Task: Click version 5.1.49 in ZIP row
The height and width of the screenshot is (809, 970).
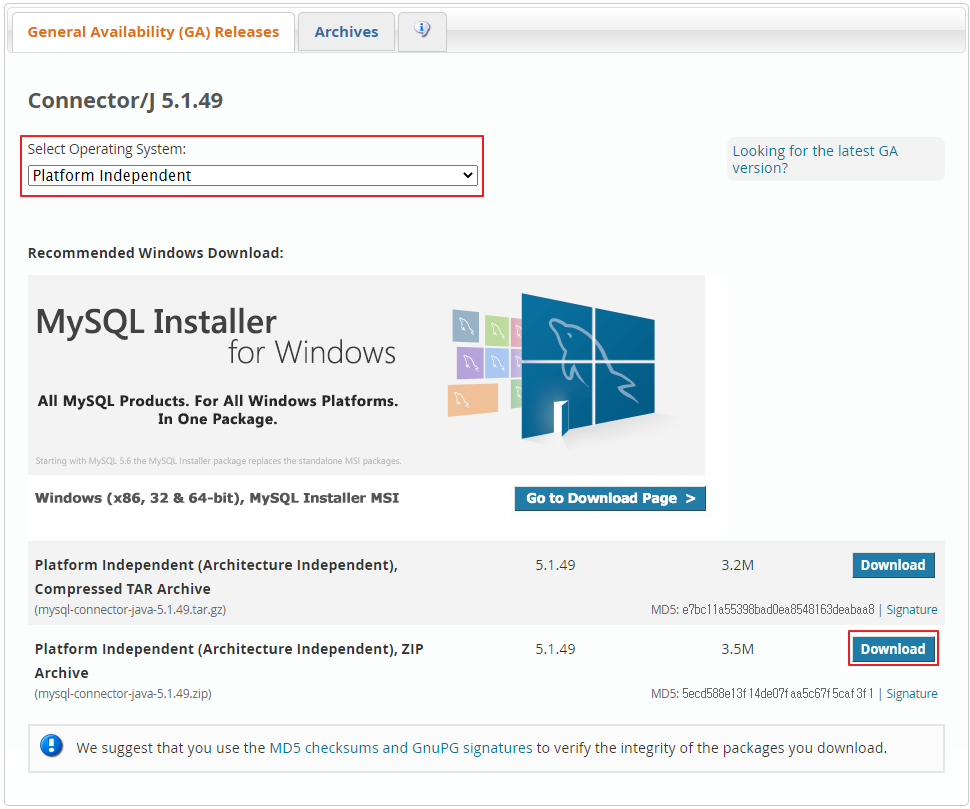Action: pyautogui.click(x=555, y=649)
